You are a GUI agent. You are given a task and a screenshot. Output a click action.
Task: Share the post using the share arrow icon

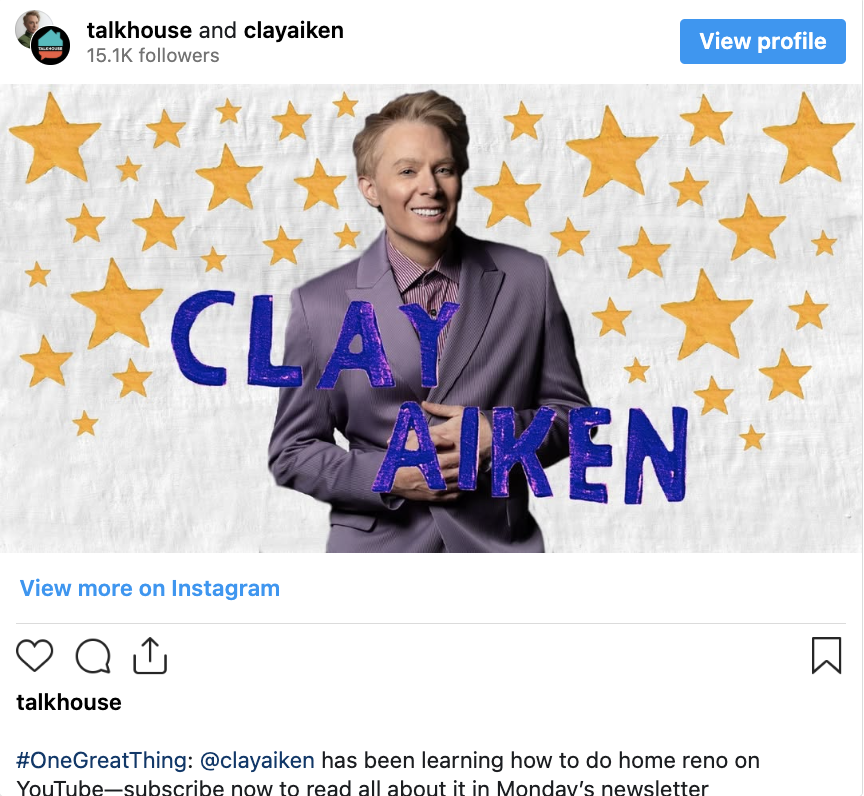tap(150, 655)
